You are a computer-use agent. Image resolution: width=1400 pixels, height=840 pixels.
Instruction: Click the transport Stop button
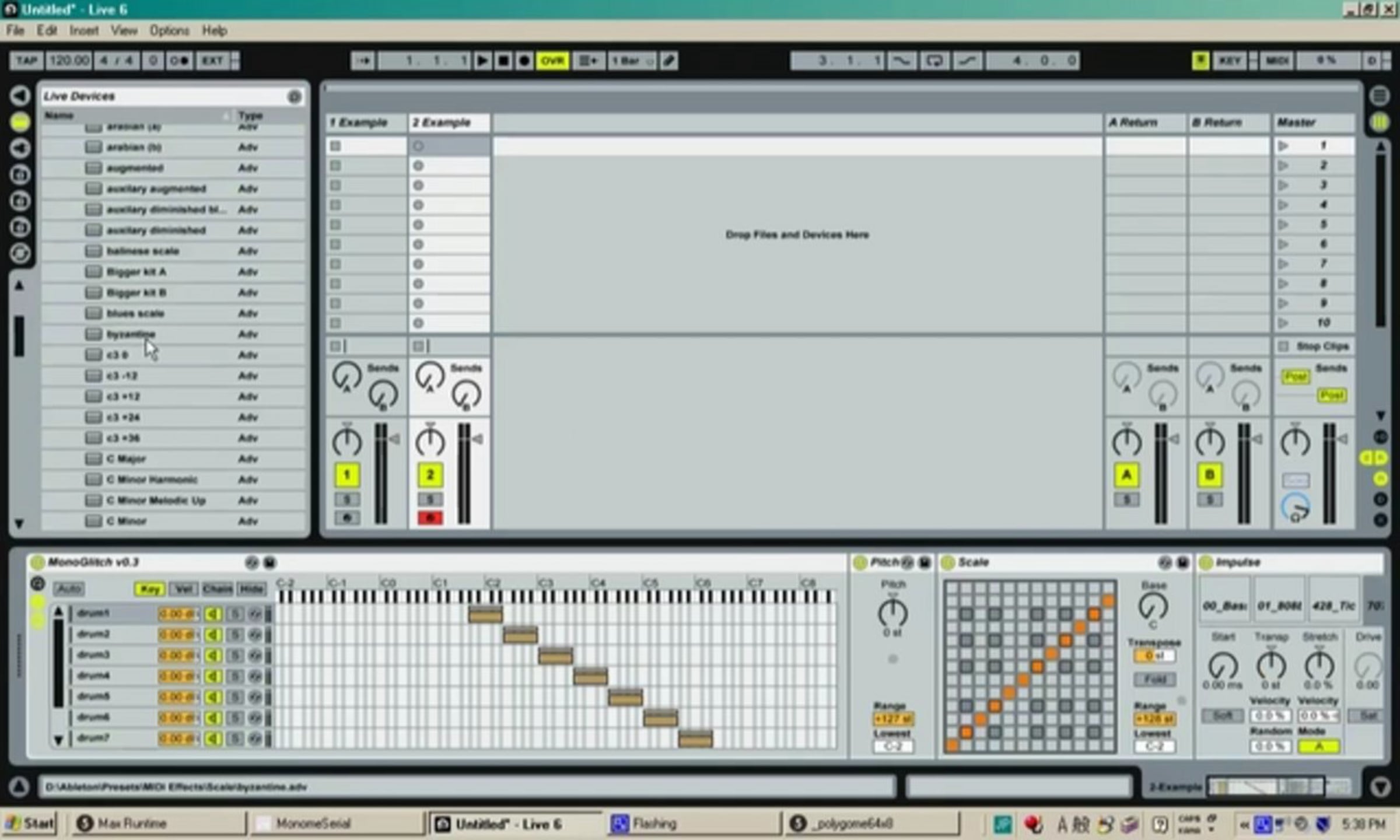pos(503,61)
